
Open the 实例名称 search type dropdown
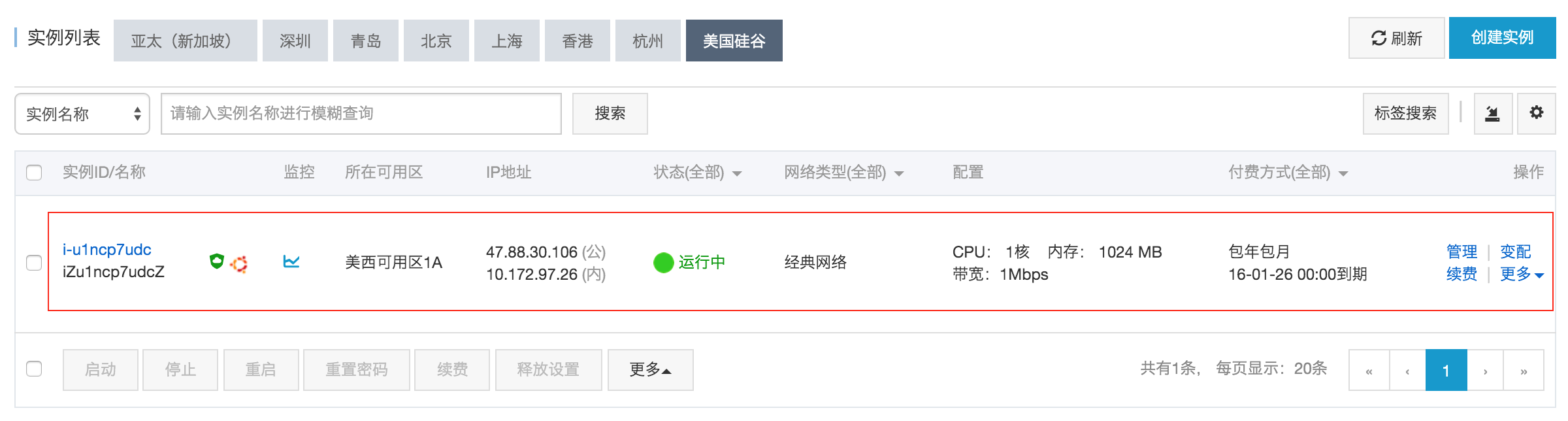[x=82, y=114]
